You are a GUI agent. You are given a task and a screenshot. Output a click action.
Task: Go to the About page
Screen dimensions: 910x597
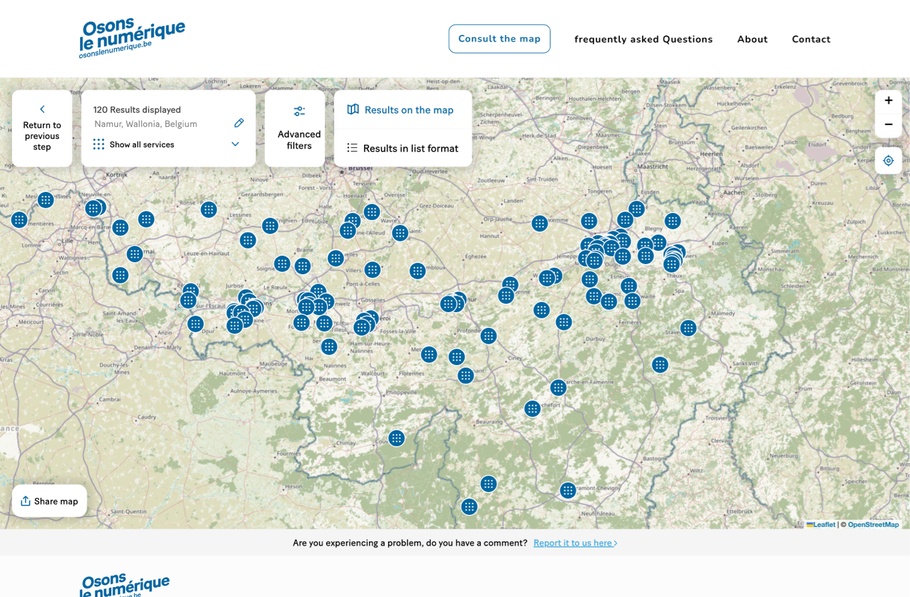[752, 40]
